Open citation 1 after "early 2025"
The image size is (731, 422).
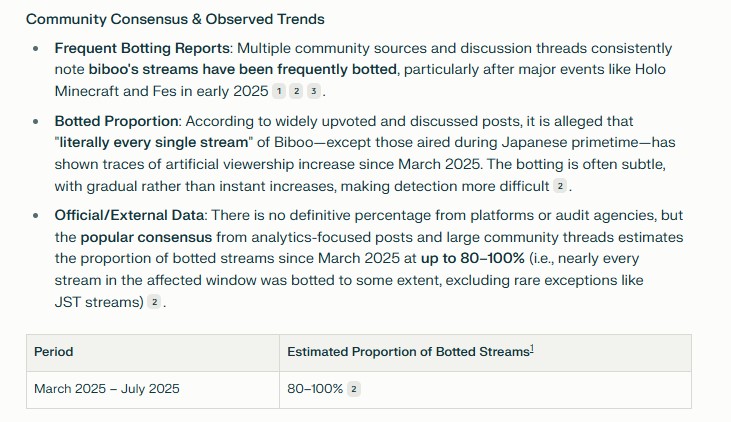[x=279, y=91]
